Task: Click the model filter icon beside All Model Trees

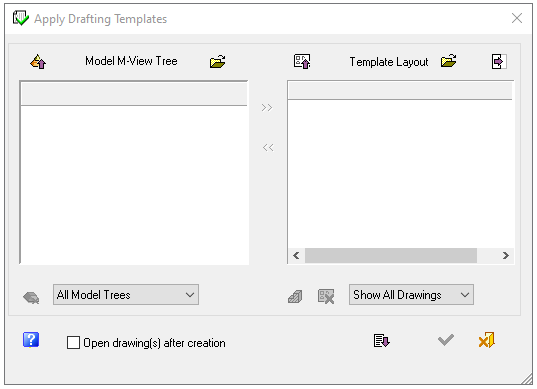Action: click(x=31, y=297)
